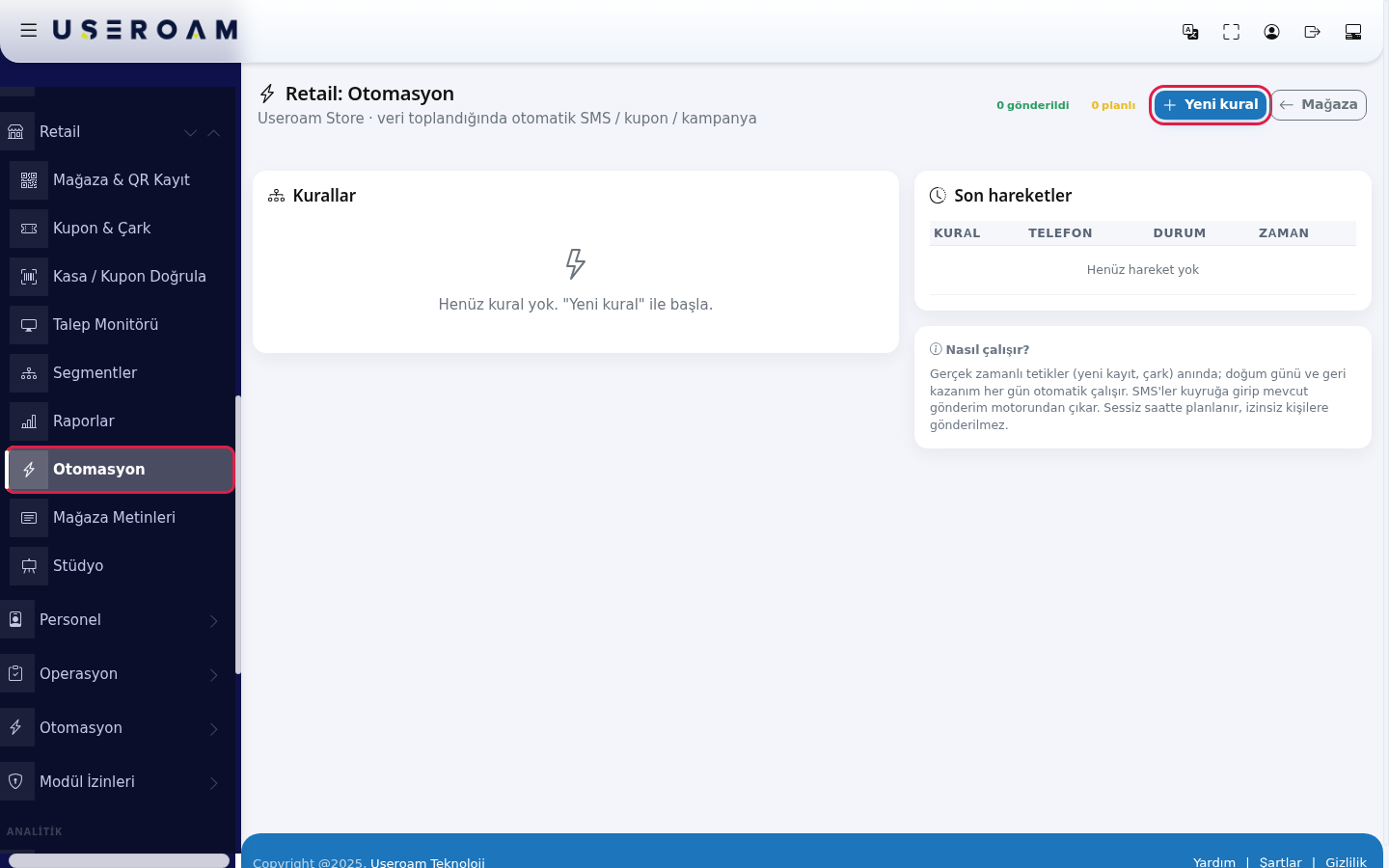Open the Yardım footer link
This screenshot has width=1389, height=868.
point(1214,862)
